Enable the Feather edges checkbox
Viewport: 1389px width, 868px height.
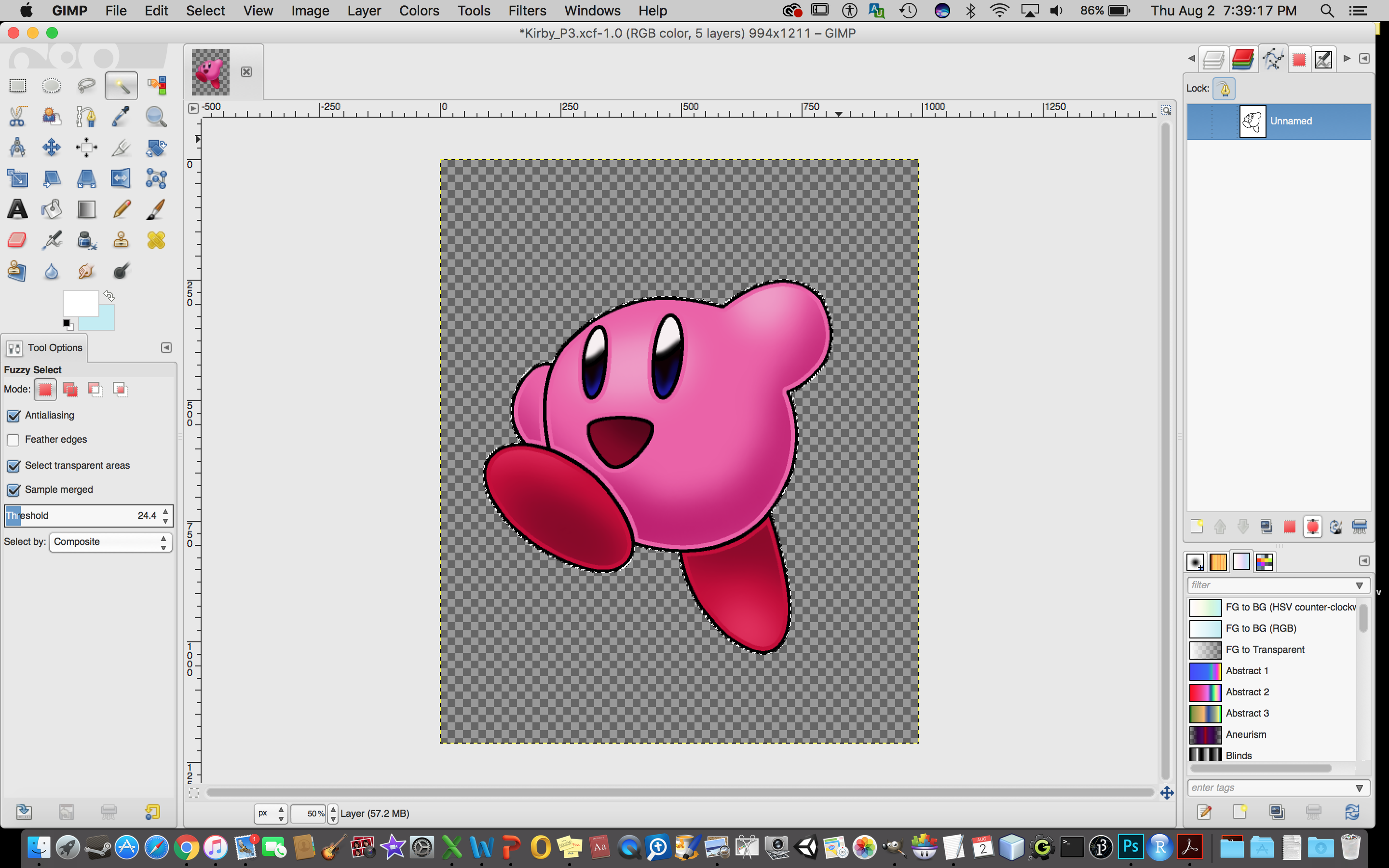pos(13,440)
